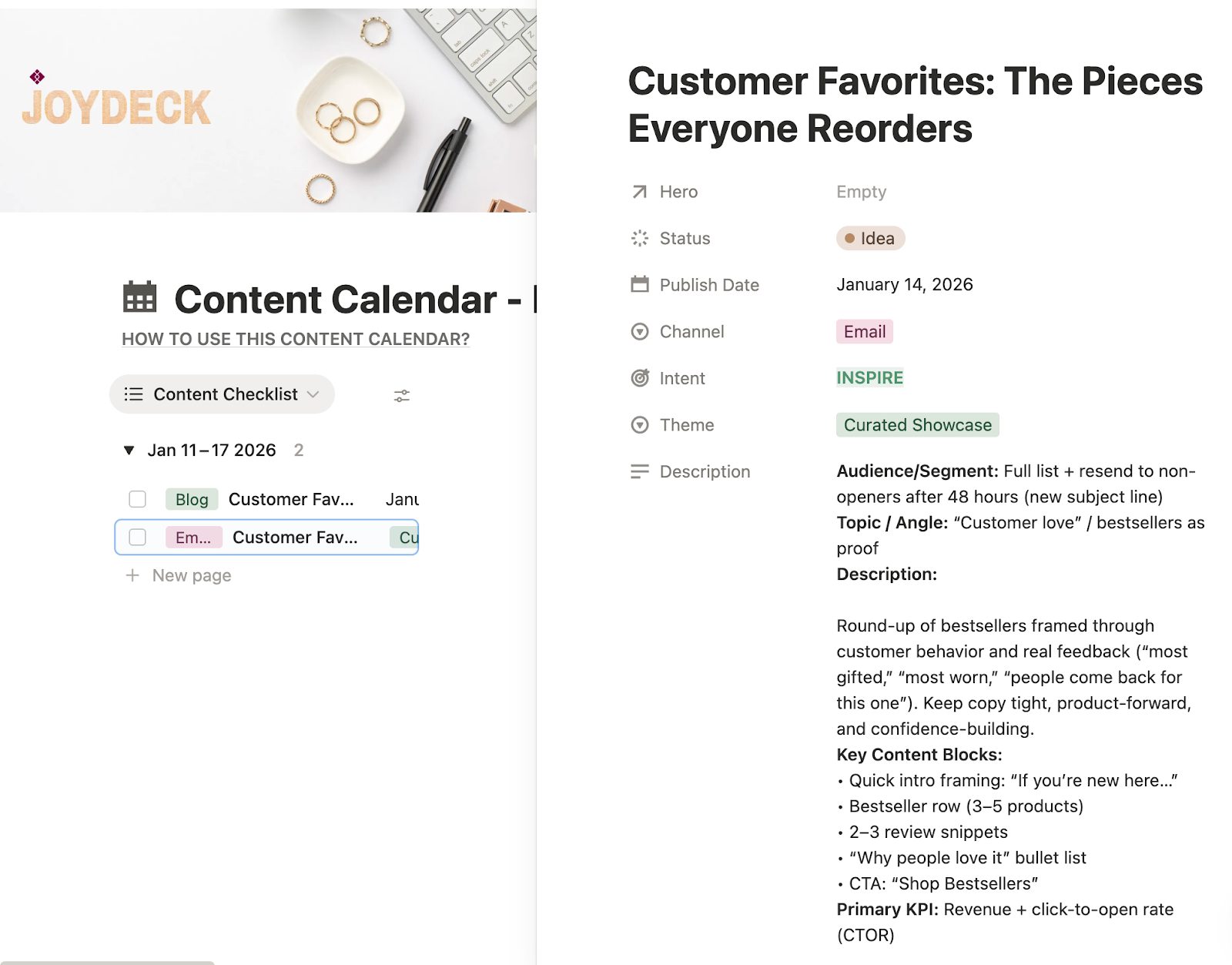Open the Curated Showcase theme tag
The height and width of the screenshot is (965, 1232).
pyautogui.click(x=917, y=425)
